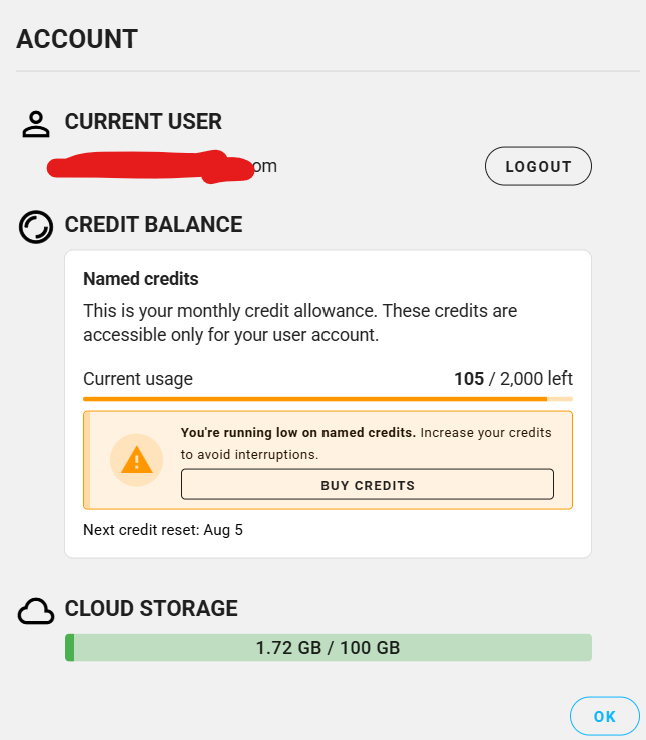646x740 pixels.
Task: Click the Current User person icon
Action: coord(36,124)
